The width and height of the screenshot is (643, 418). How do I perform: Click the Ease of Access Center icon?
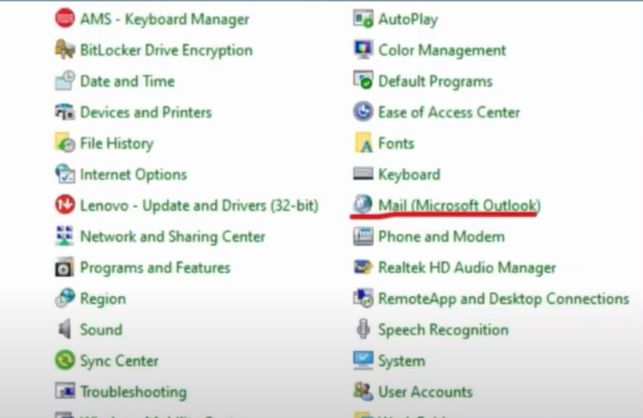pos(363,112)
